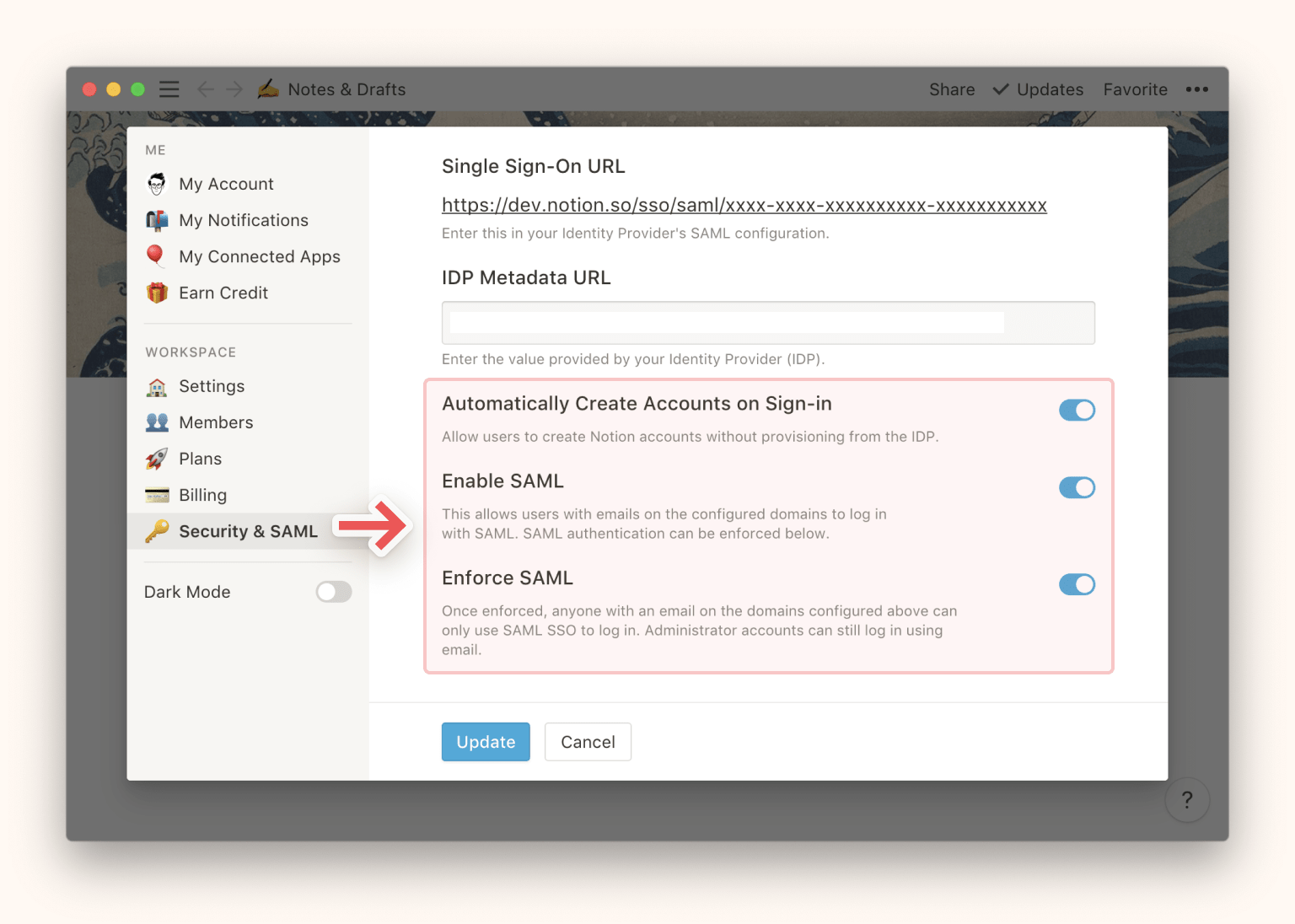The width and height of the screenshot is (1295, 924).
Task: Go back with the left arrow
Action: pos(205,89)
